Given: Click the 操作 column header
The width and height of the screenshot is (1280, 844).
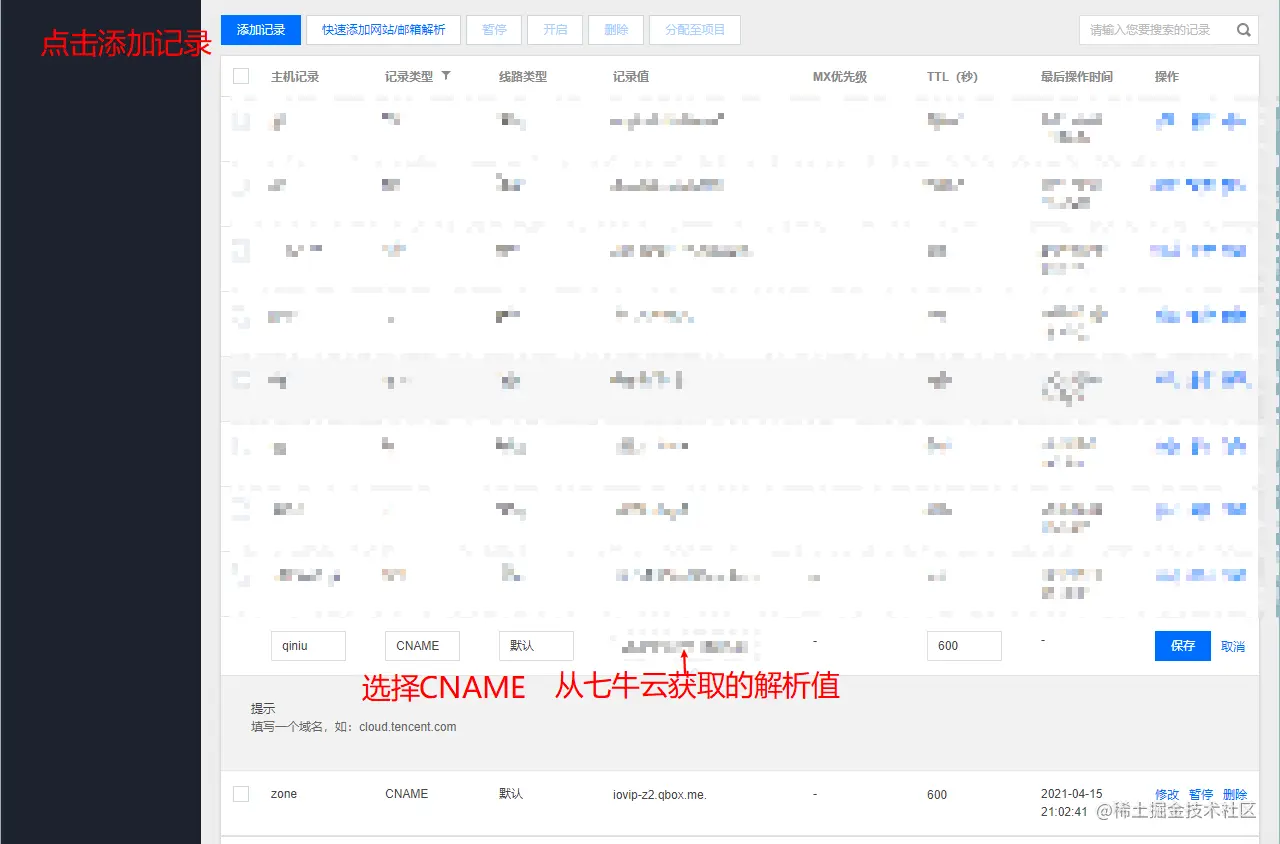Looking at the screenshot, I should (1167, 76).
